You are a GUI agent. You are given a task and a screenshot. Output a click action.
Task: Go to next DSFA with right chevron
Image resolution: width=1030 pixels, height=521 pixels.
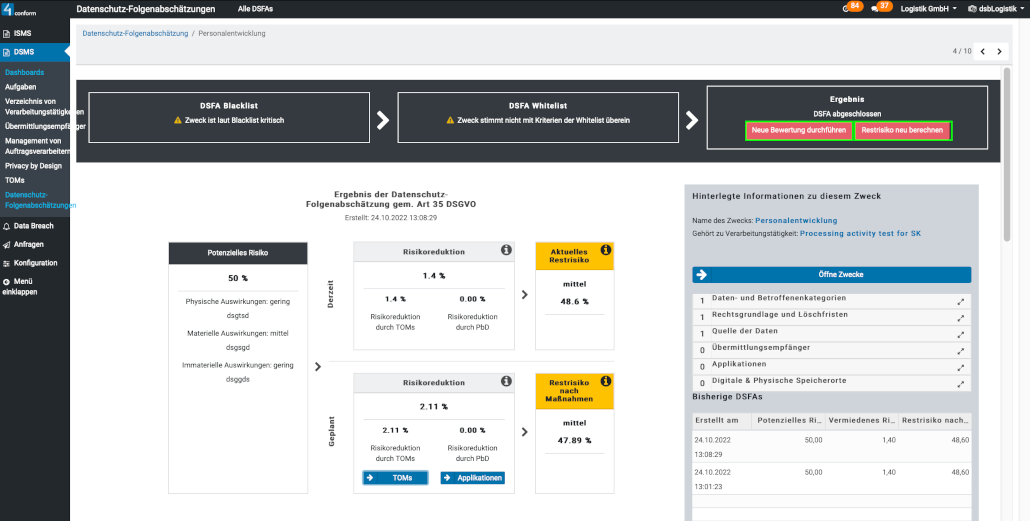click(x=999, y=51)
